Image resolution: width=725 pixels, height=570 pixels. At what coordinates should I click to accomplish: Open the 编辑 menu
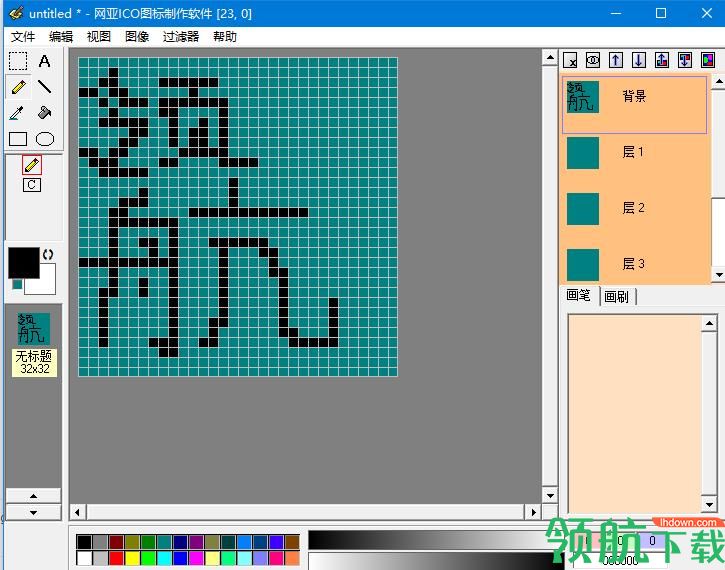[61, 37]
